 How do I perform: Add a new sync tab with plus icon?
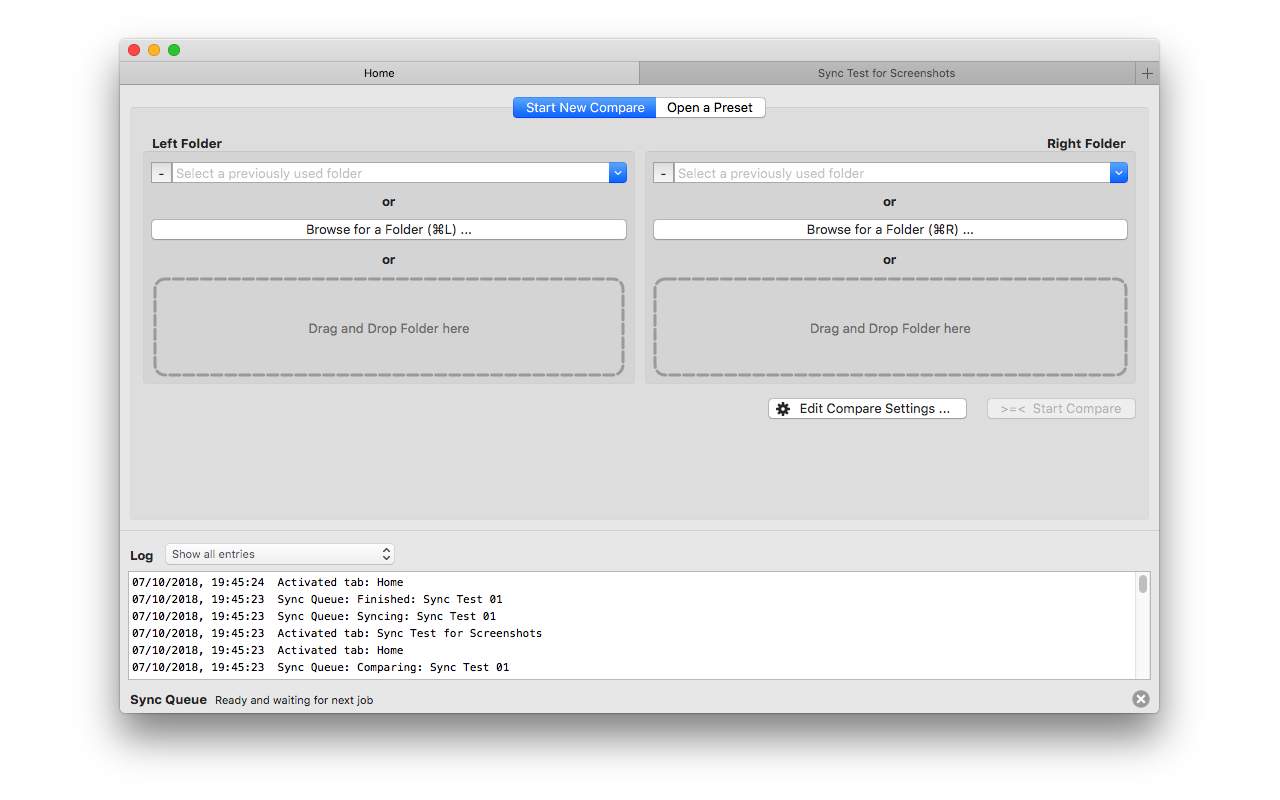click(1146, 72)
